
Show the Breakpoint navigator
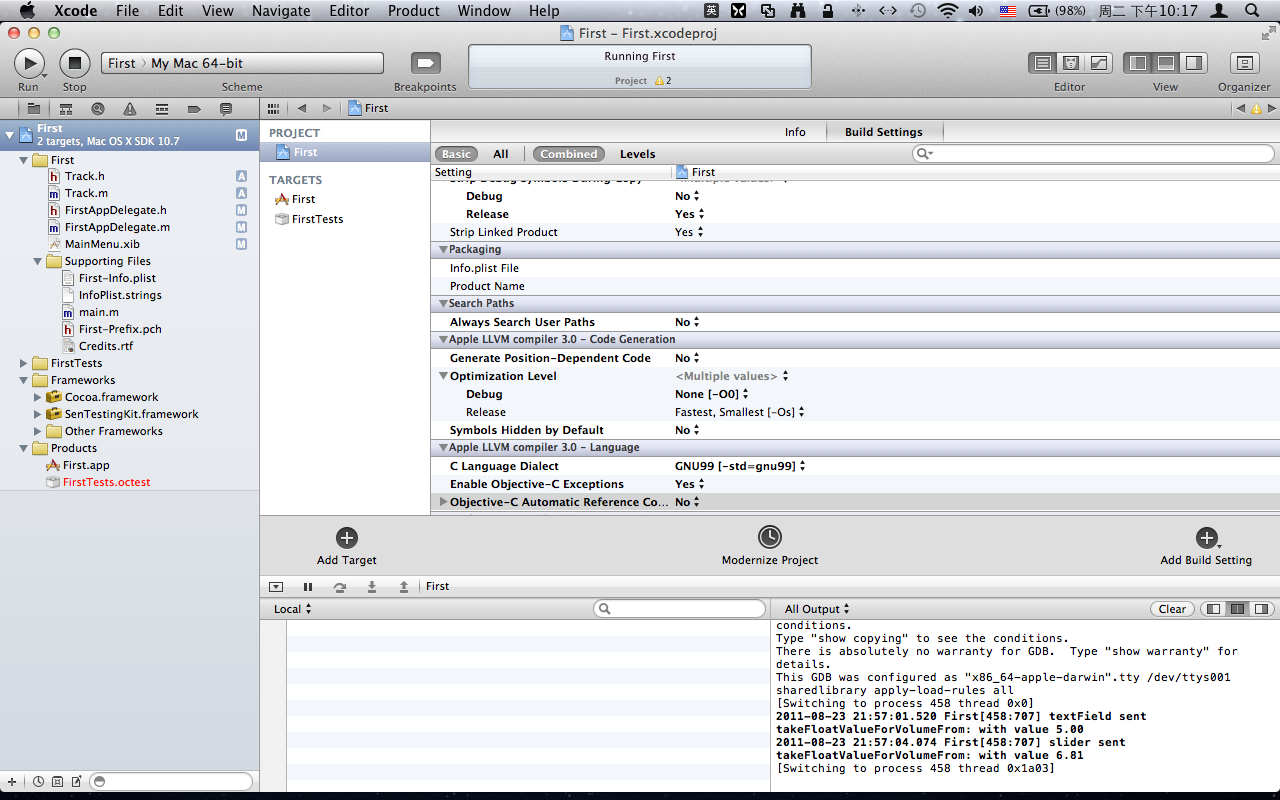(194, 108)
